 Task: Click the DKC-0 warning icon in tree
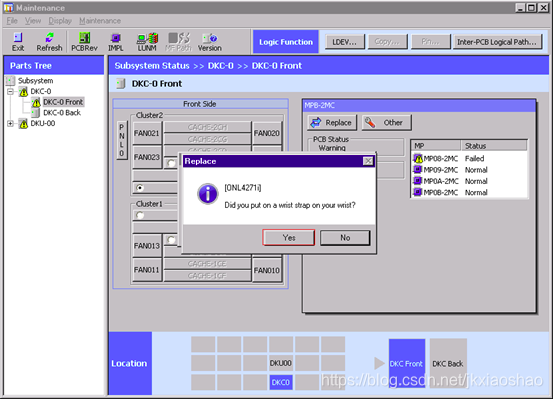pos(24,92)
